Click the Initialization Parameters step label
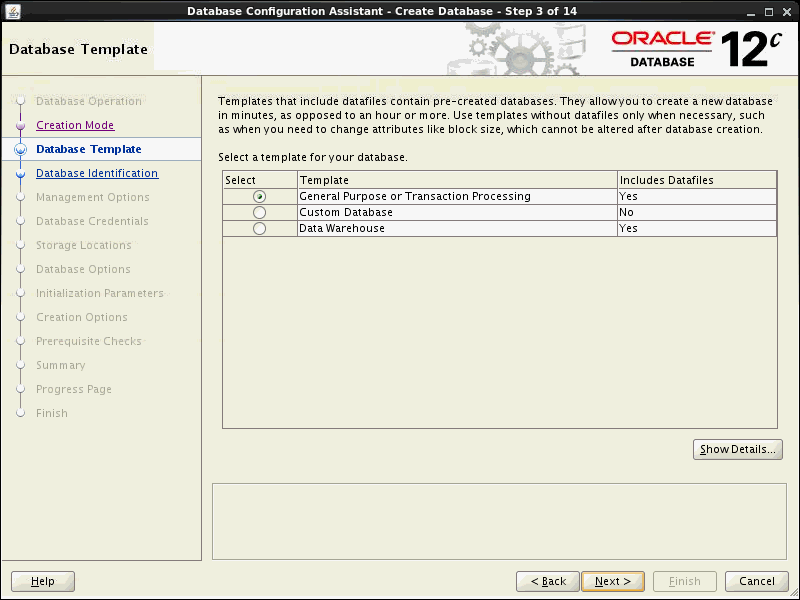Viewport: 800px width, 600px height. [x=100, y=293]
